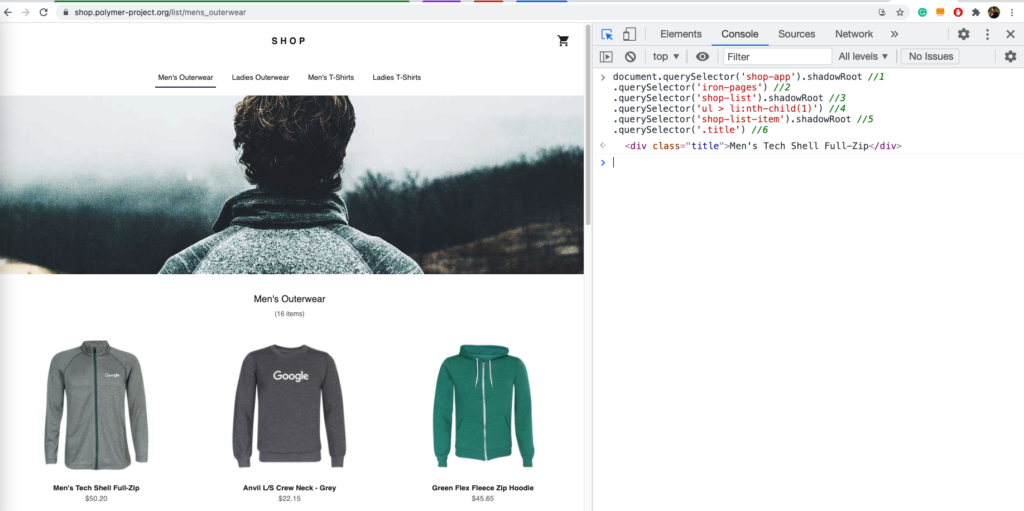Viewport: 1024px width, 511px height.
Task: Bookmark this page with the star
Action: click(900, 12)
